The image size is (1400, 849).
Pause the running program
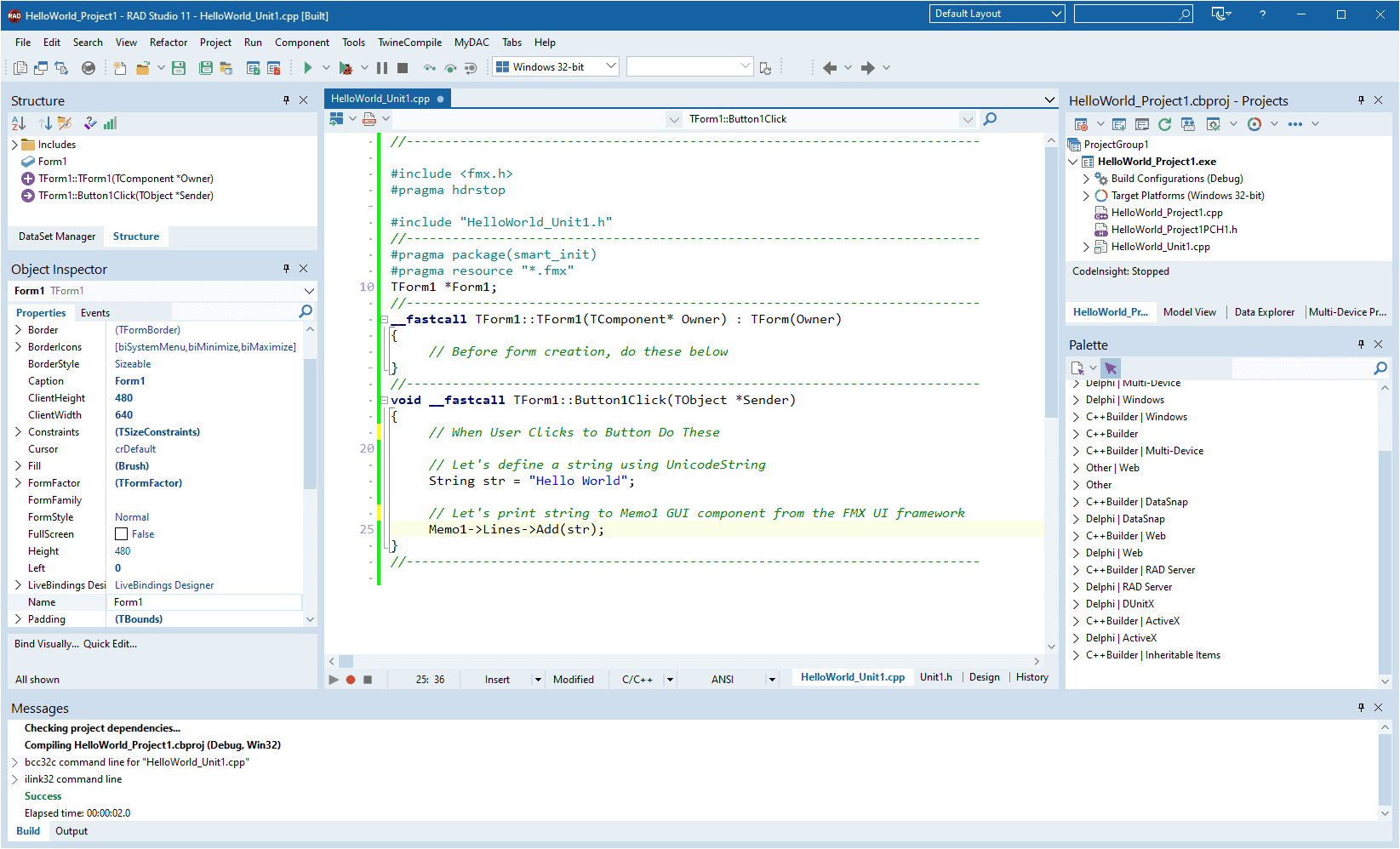(382, 67)
